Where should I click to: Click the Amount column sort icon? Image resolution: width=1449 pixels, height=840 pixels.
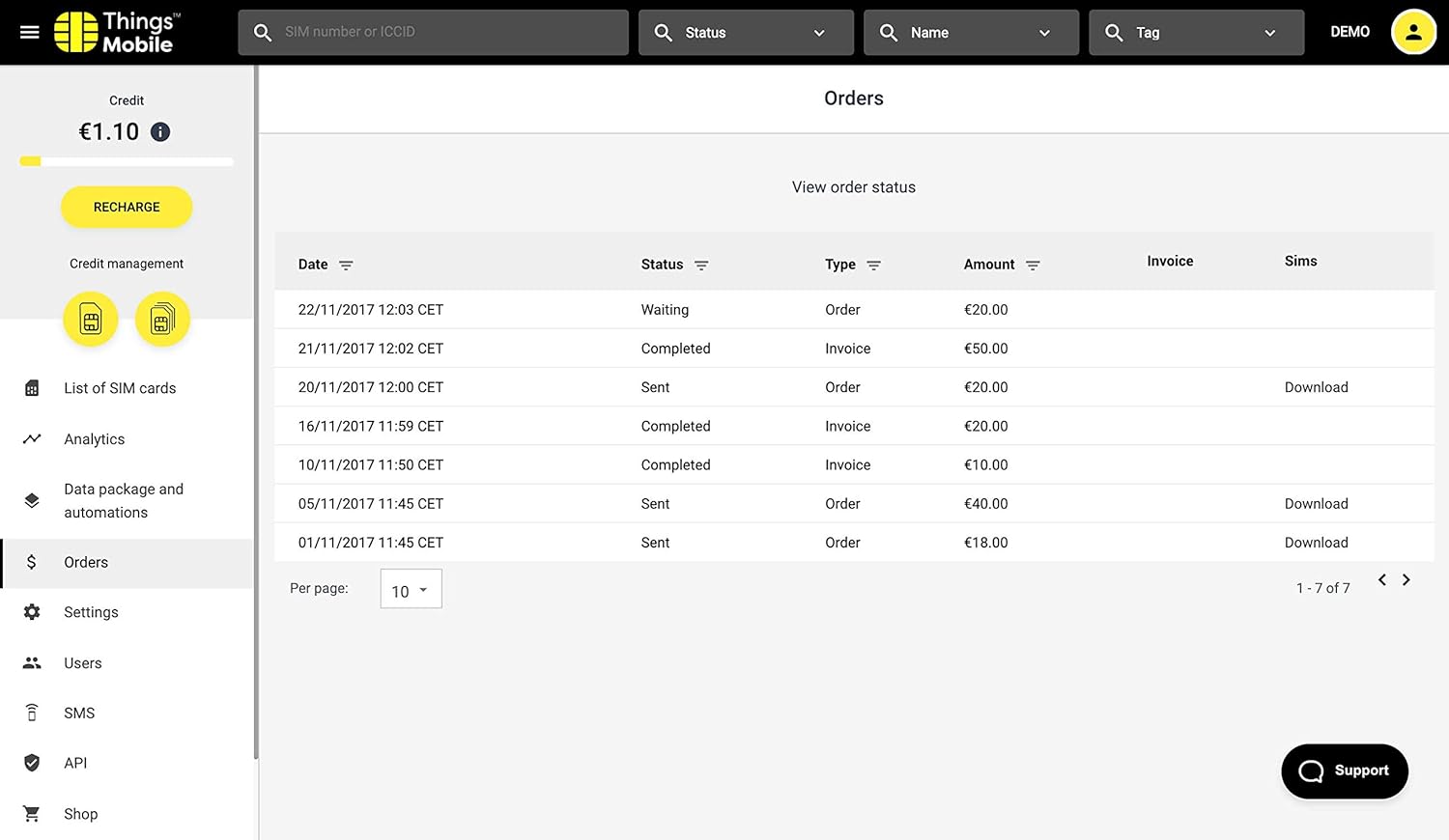point(1033,266)
